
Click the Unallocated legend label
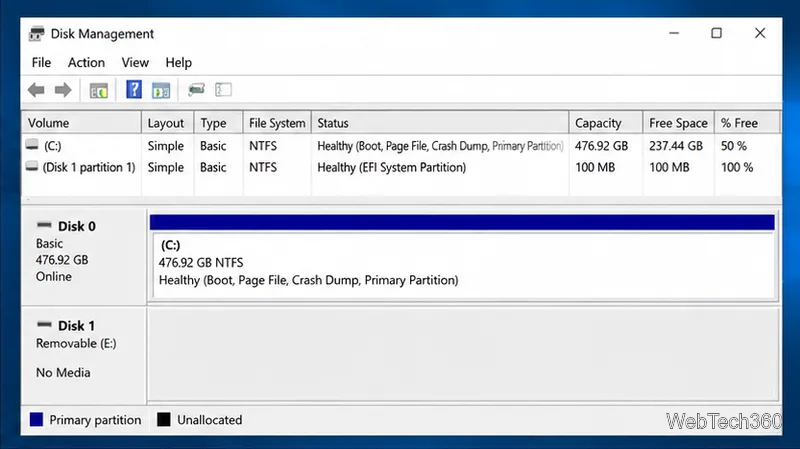[210, 420]
